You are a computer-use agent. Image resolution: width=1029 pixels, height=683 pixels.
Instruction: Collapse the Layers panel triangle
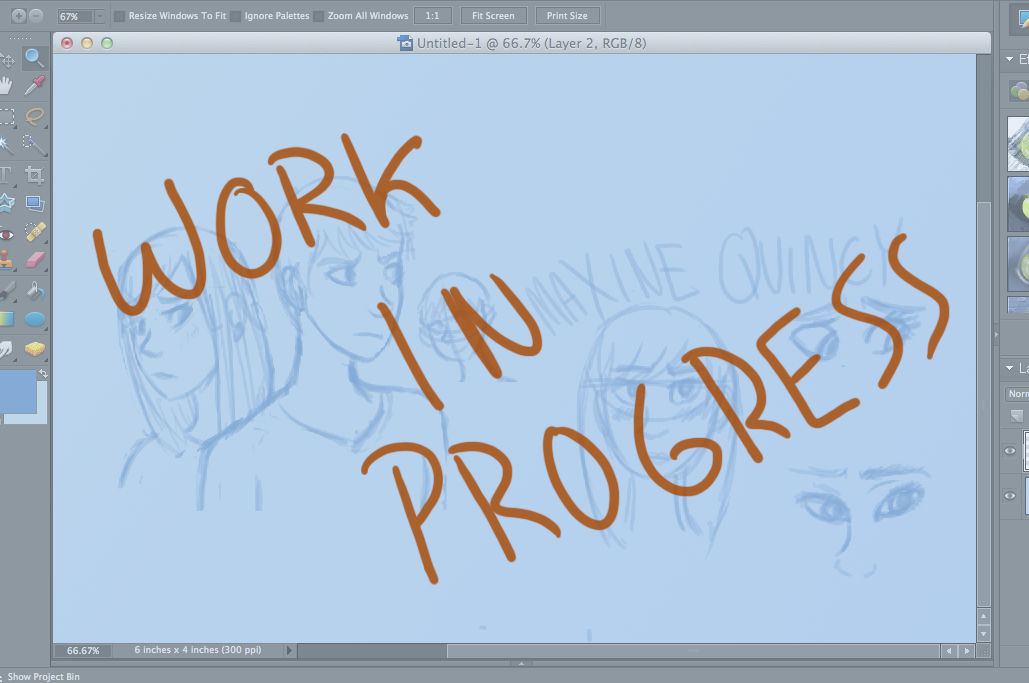tap(1010, 368)
